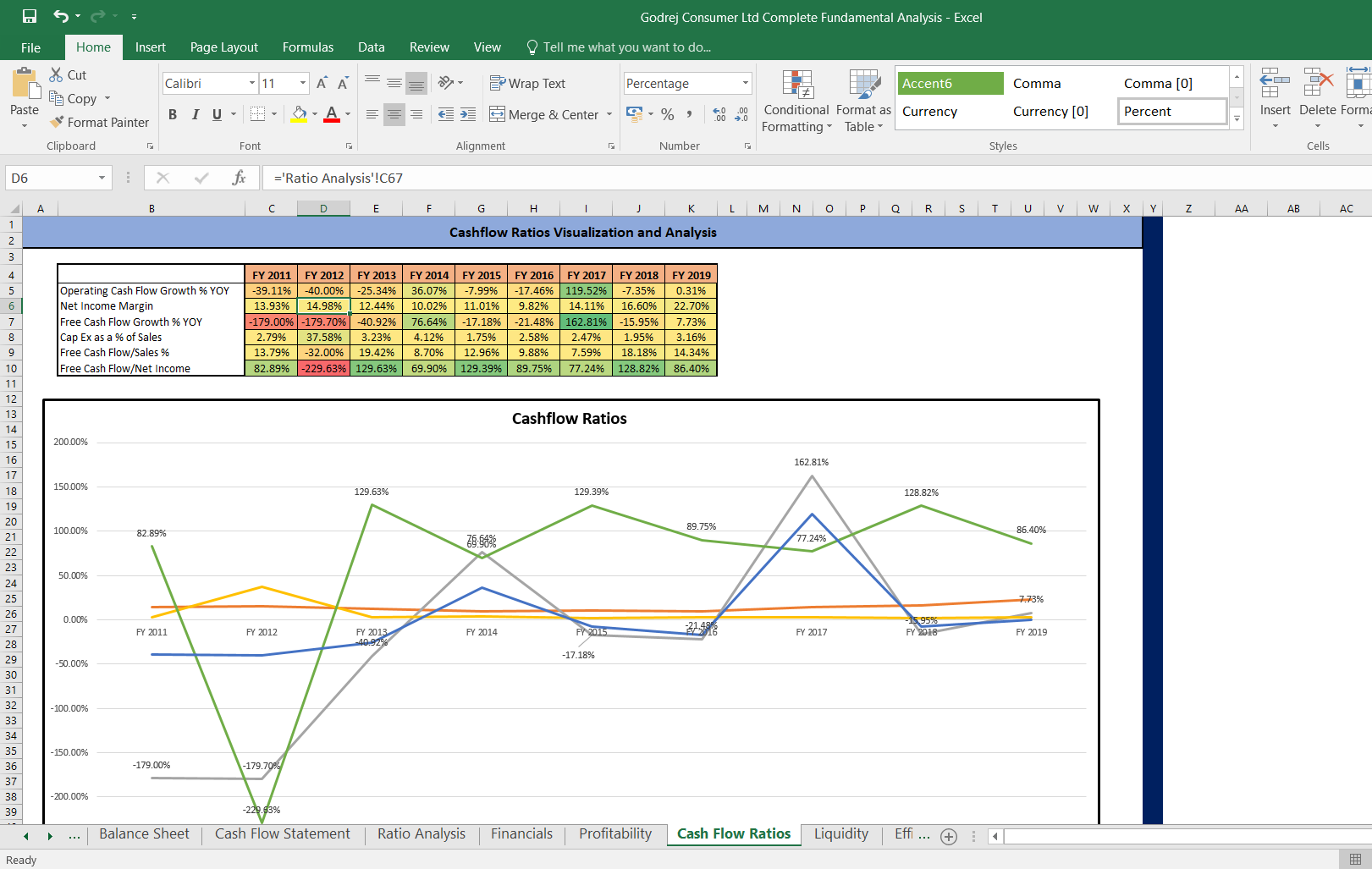Open Conditional Formatting menu
Image resolution: width=1372 pixels, height=869 pixels.
pos(796,102)
